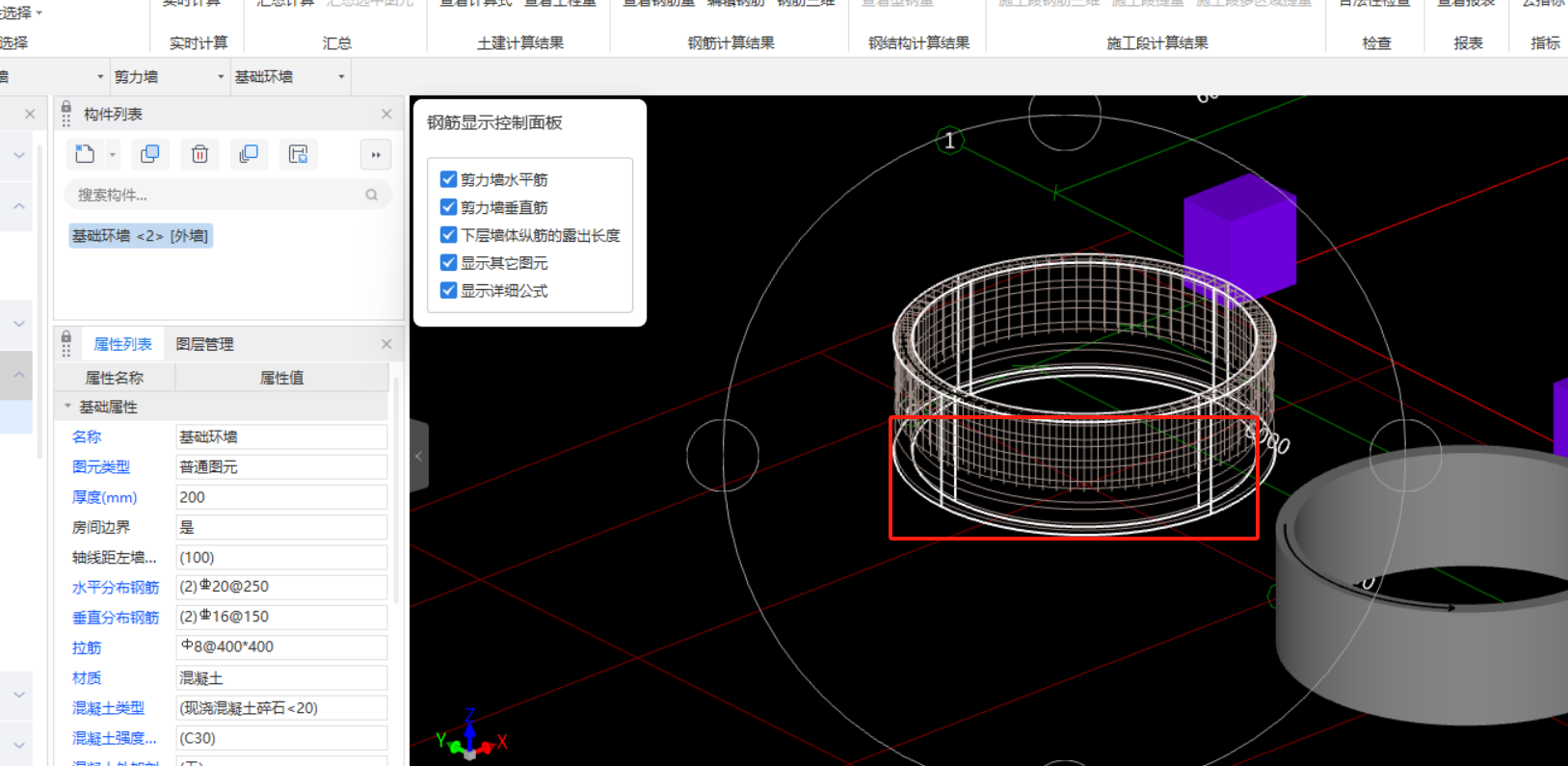Click the 厚度(mm) property link

click(x=105, y=497)
